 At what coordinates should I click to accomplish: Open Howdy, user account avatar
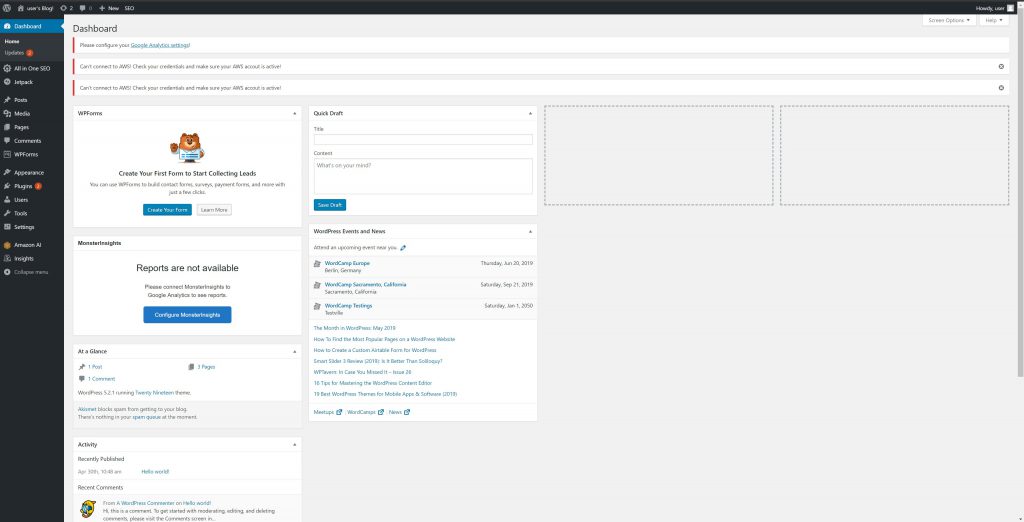(x=1010, y=8)
